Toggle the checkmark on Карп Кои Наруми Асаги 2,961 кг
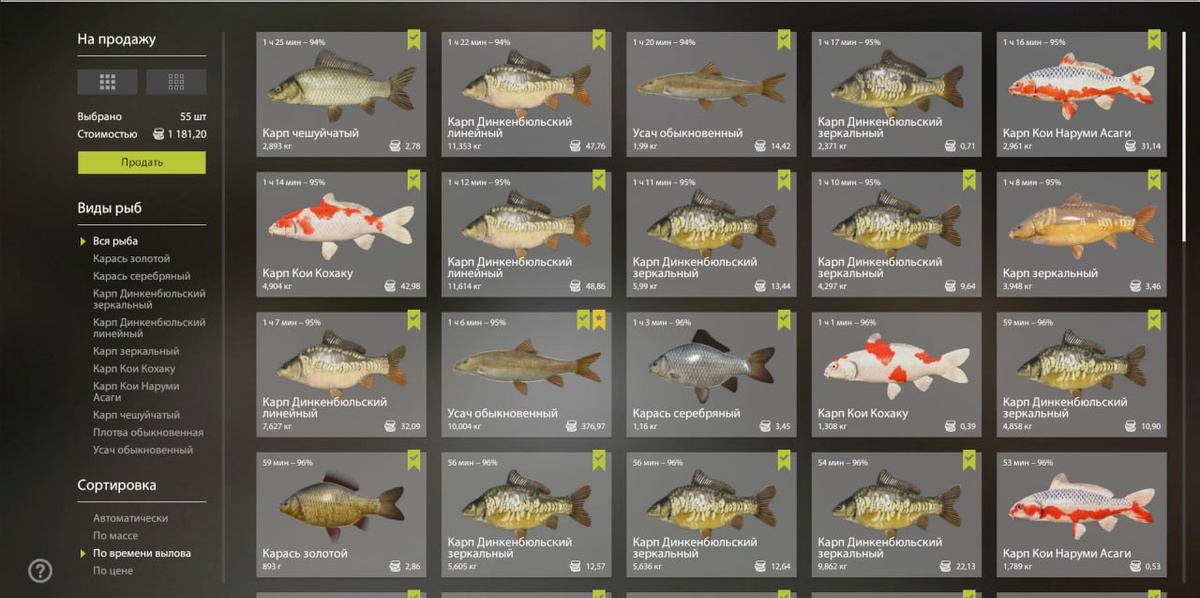 point(1154,40)
